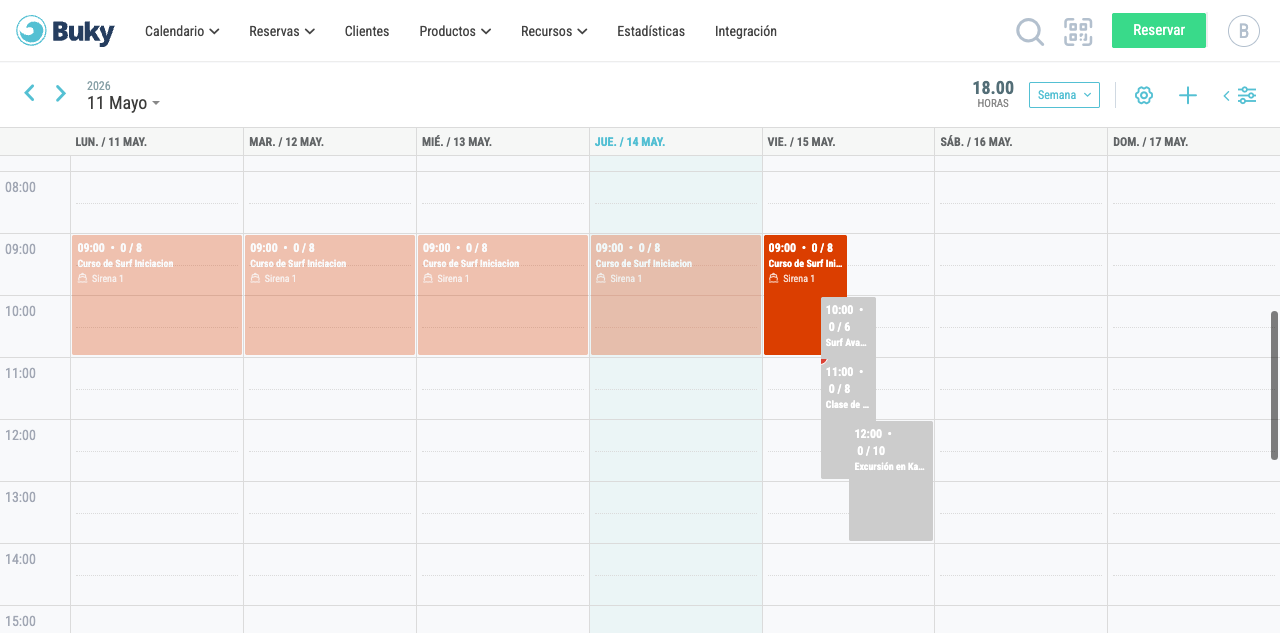Go to Estadísticas section
This screenshot has width=1280, height=633.
coord(651,31)
